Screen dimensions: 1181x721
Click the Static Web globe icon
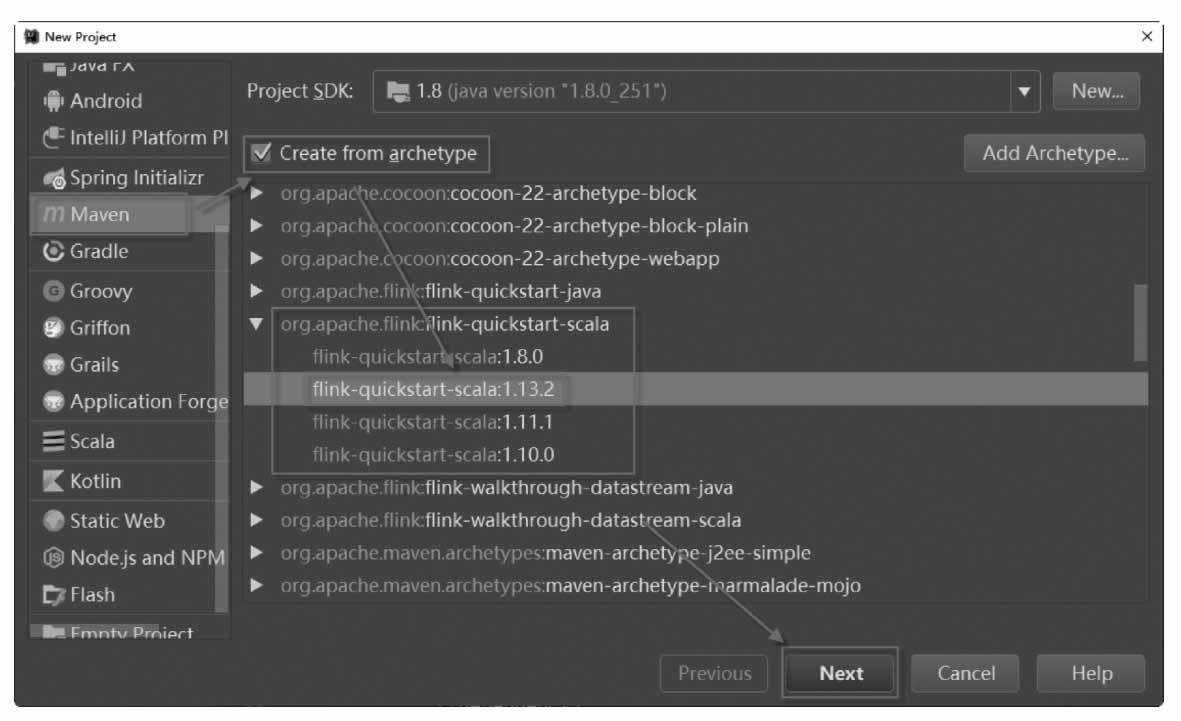tap(53, 521)
